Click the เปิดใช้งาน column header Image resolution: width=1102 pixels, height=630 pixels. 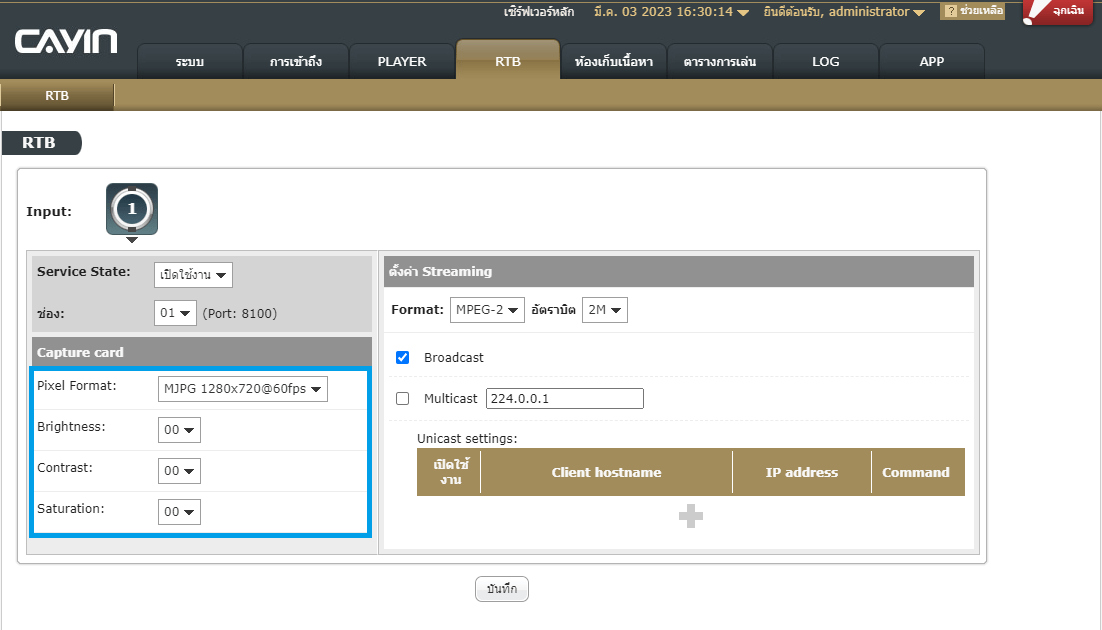click(450, 472)
